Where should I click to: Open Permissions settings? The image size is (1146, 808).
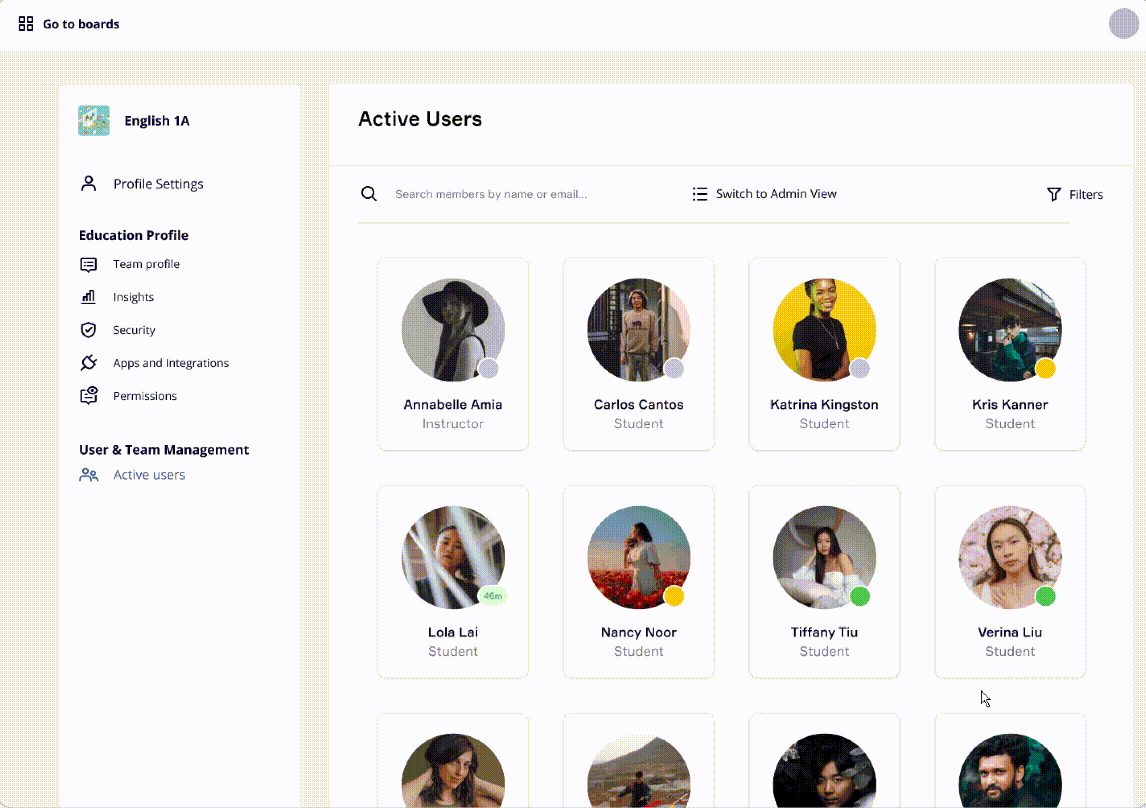coord(145,396)
